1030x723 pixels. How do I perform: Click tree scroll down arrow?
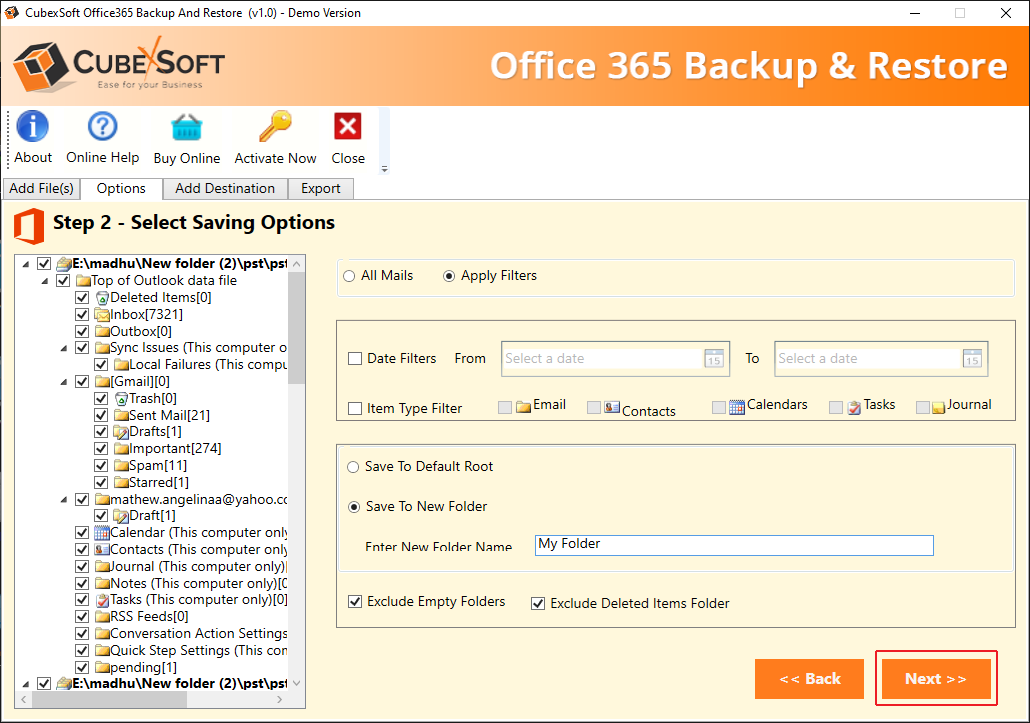pyautogui.click(x=297, y=684)
